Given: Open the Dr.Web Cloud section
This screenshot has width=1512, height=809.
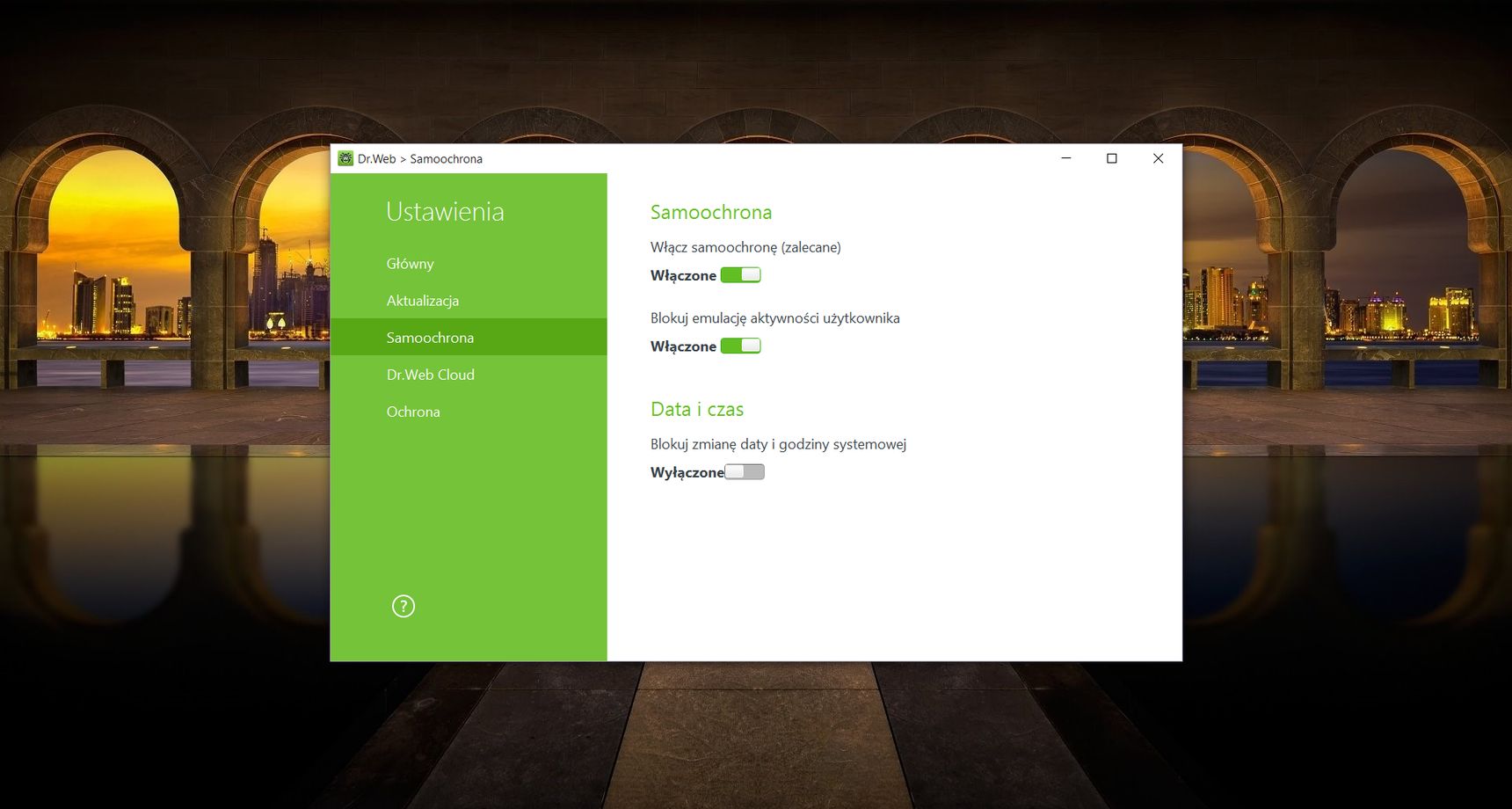Looking at the screenshot, I should pyautogui.click(x=469, y=375).
